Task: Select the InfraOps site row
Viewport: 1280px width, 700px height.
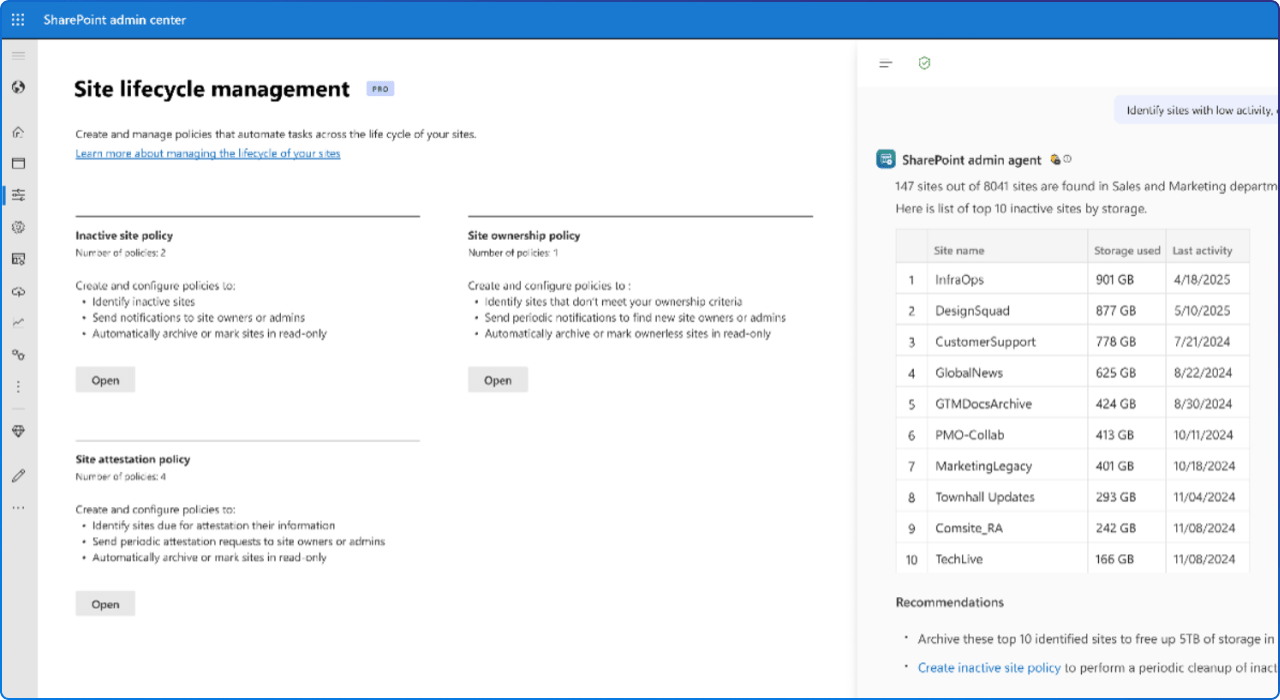Action: click(1073, 280)
